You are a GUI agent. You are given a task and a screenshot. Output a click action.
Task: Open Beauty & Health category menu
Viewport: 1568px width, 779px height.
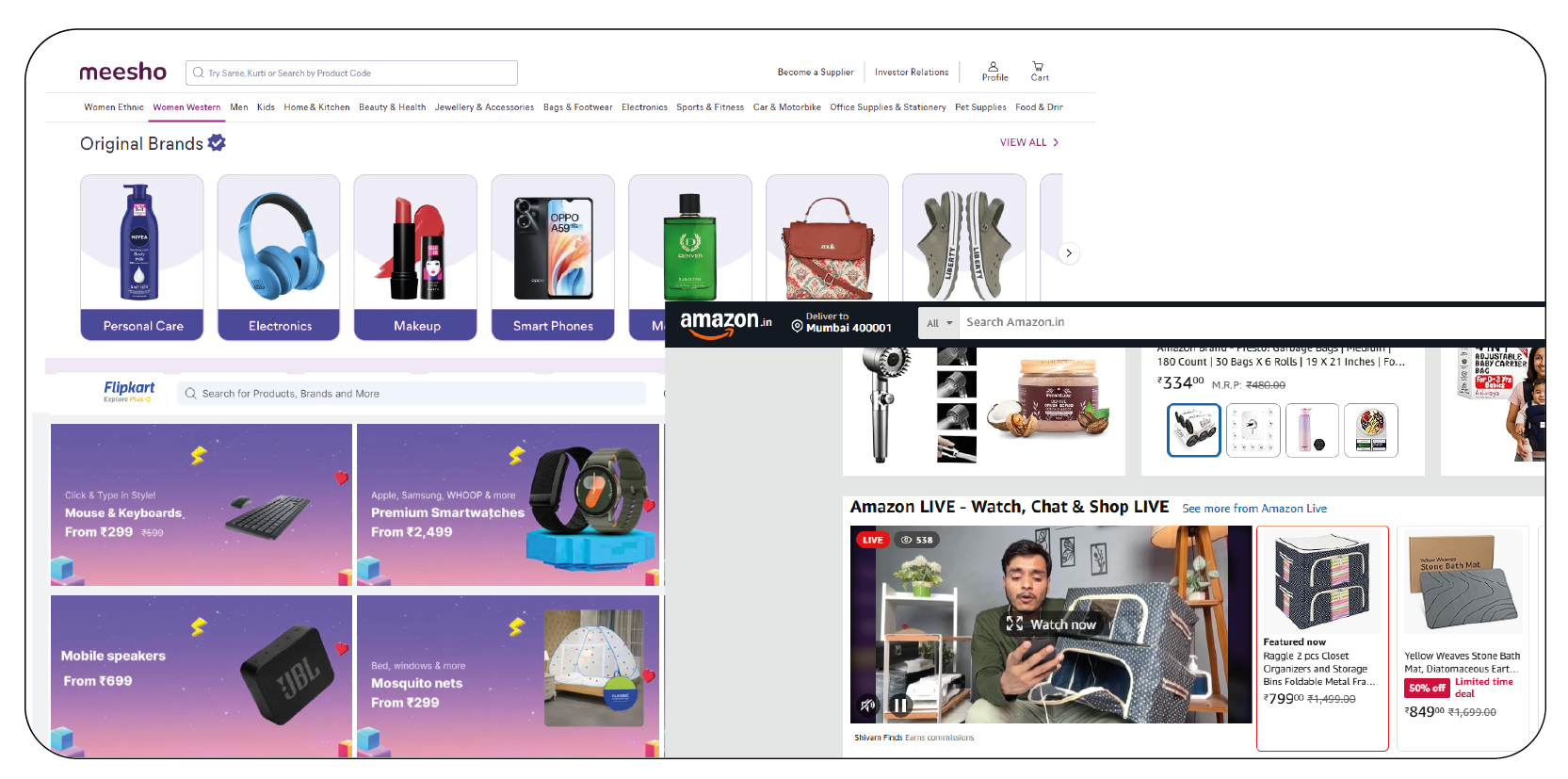(392, 107)
